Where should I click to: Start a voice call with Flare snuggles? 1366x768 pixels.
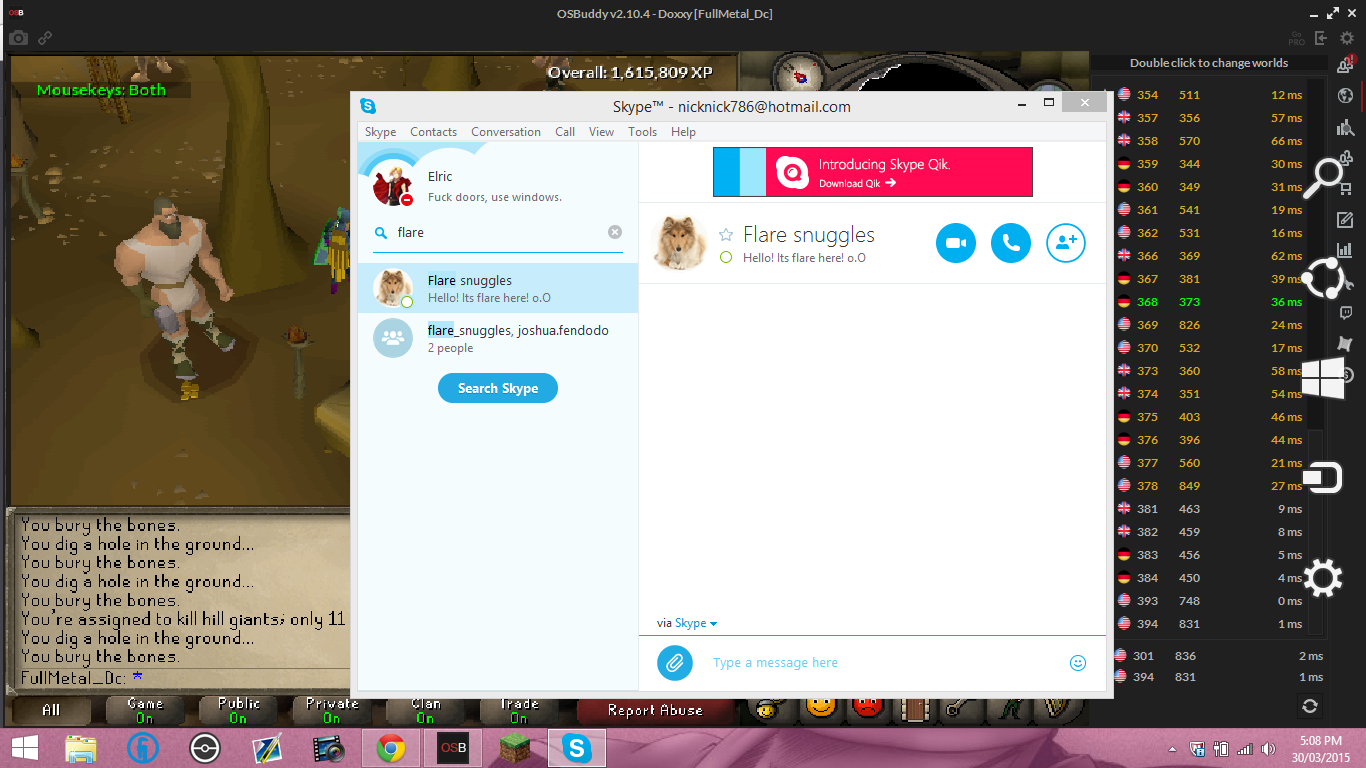1010,243
